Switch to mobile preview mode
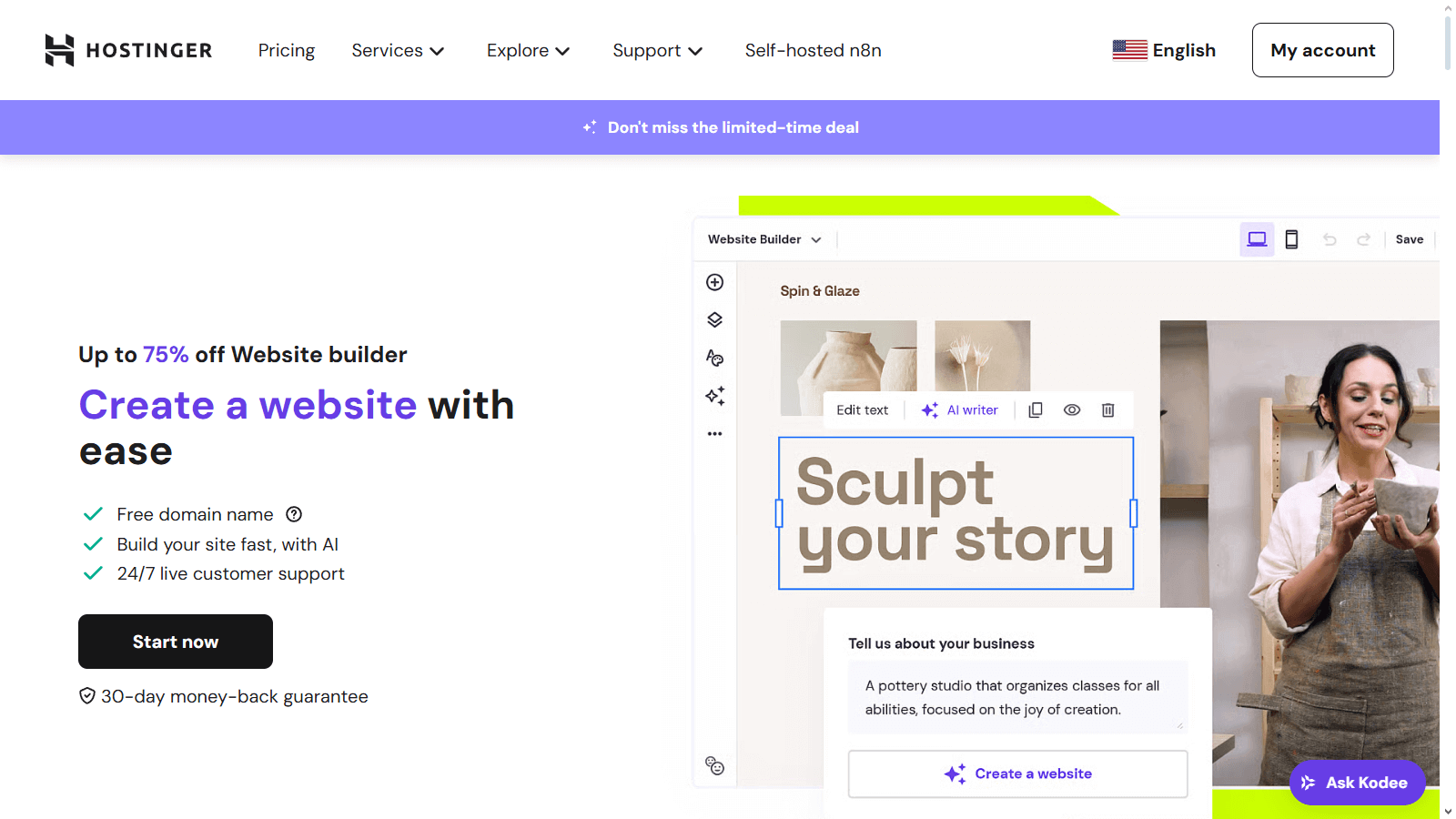This screenshot has height=819, width=1456. coord(1291,239)
